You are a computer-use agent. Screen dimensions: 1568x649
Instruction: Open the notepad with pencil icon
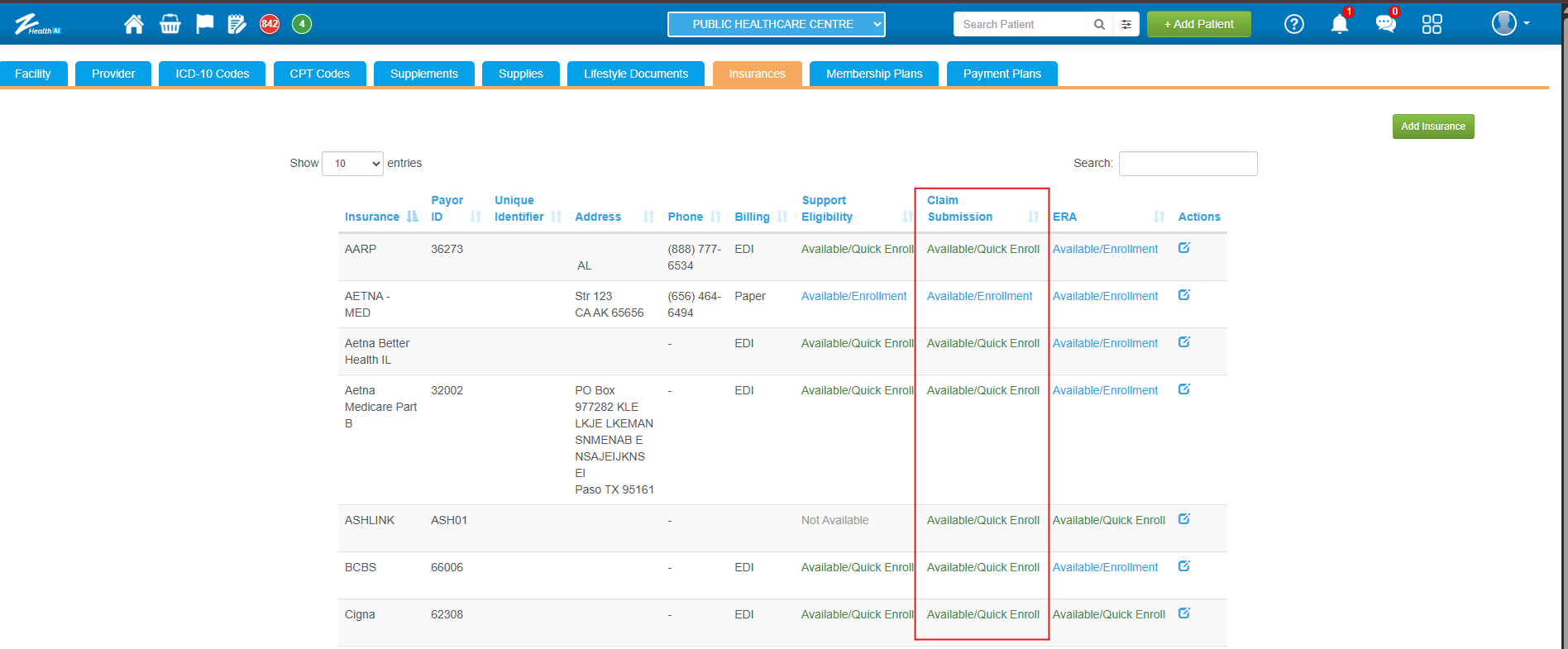[237, 24]
